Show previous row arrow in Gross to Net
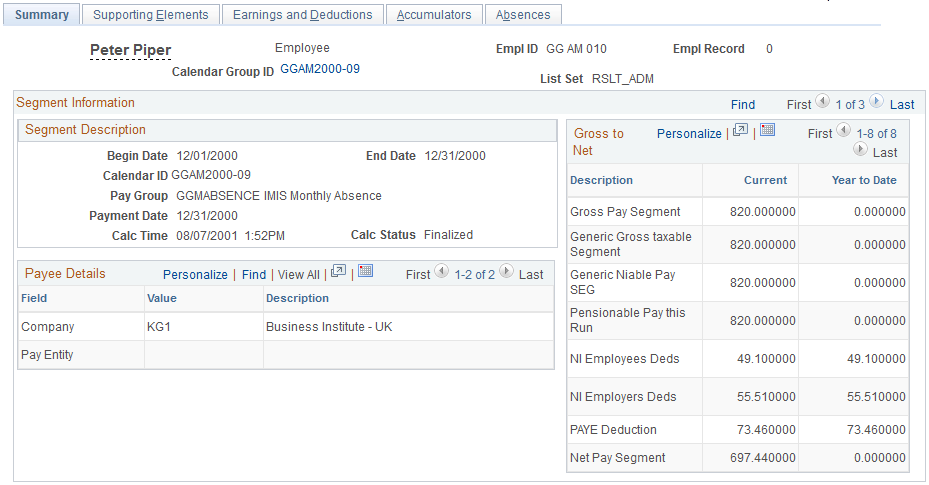Viewport: 929px width, 485px height. 843,130
